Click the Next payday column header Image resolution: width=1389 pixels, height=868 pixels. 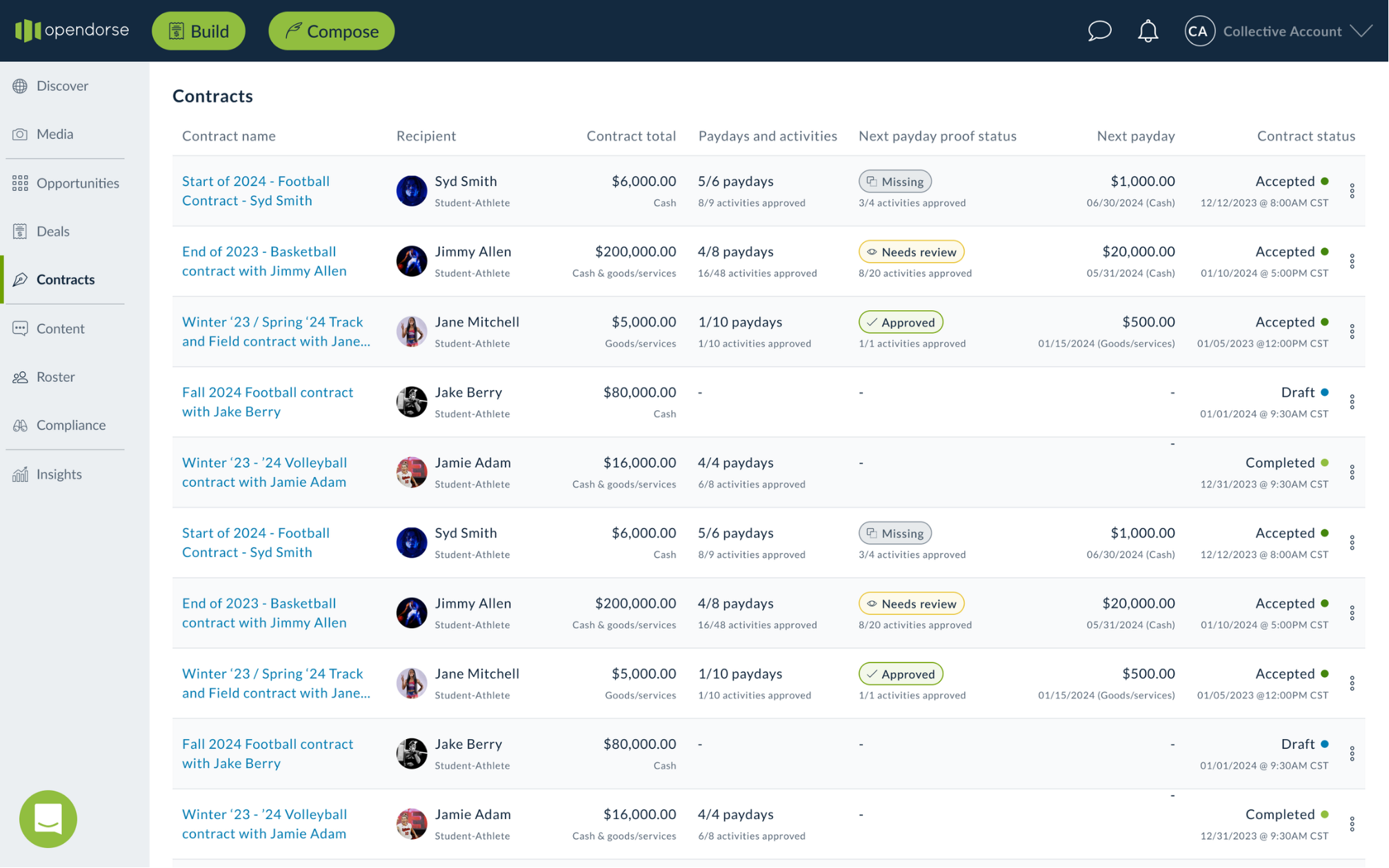click(x=1136, y=136)
